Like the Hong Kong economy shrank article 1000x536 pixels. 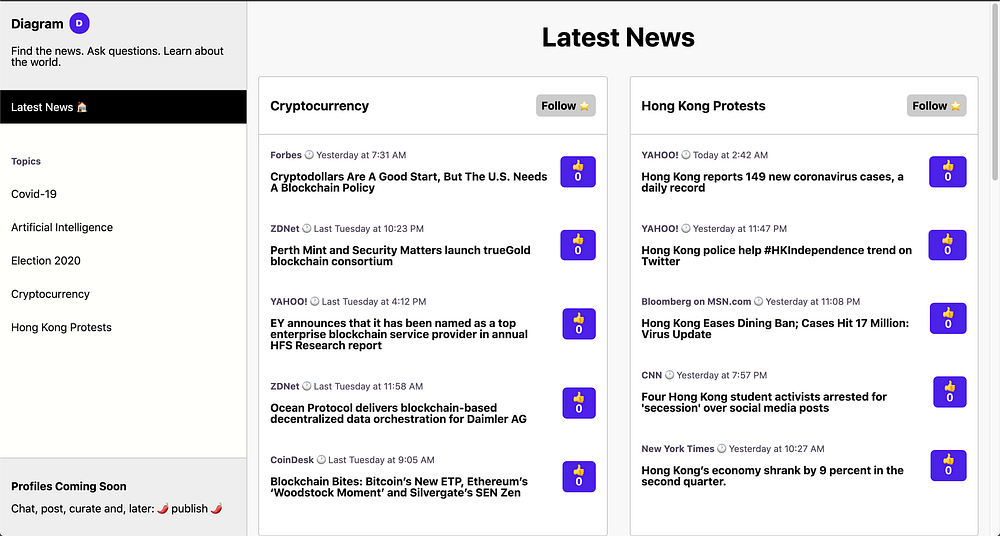click(948, 465)
